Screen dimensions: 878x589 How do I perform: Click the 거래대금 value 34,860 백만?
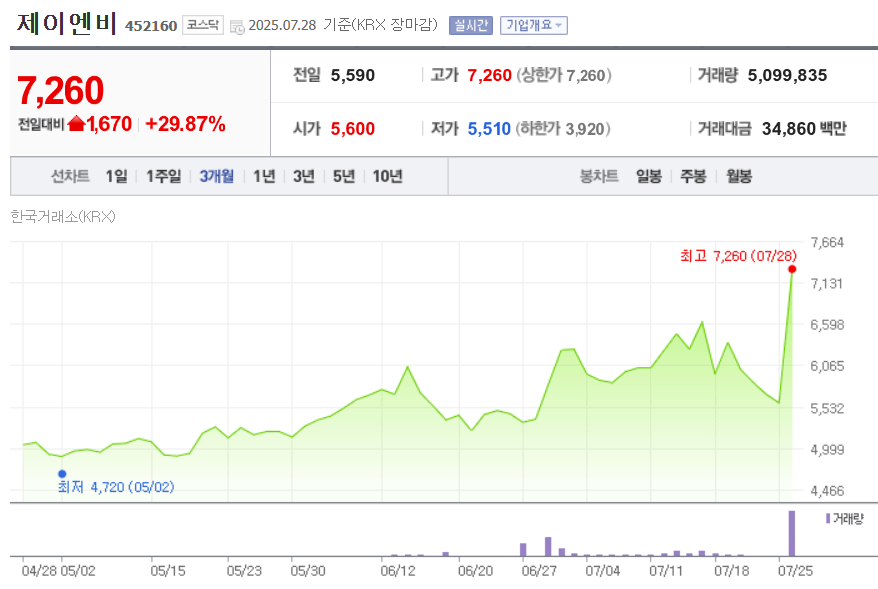point(804,129)
